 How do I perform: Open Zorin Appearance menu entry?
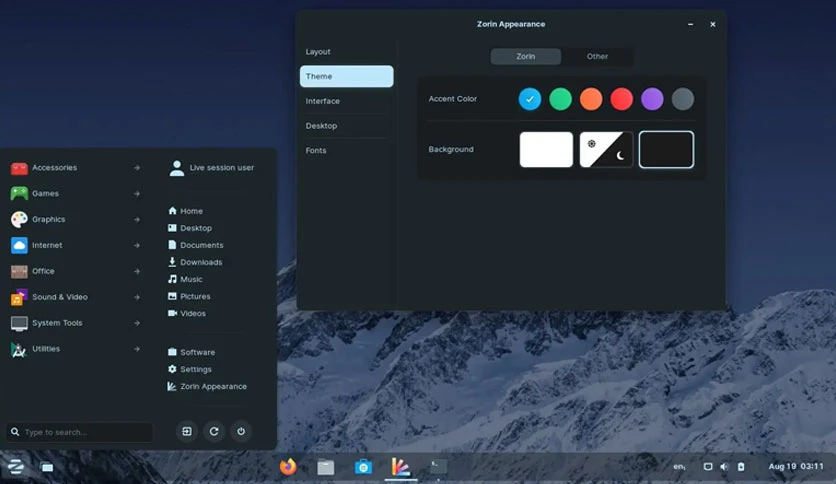pos(207,386)
